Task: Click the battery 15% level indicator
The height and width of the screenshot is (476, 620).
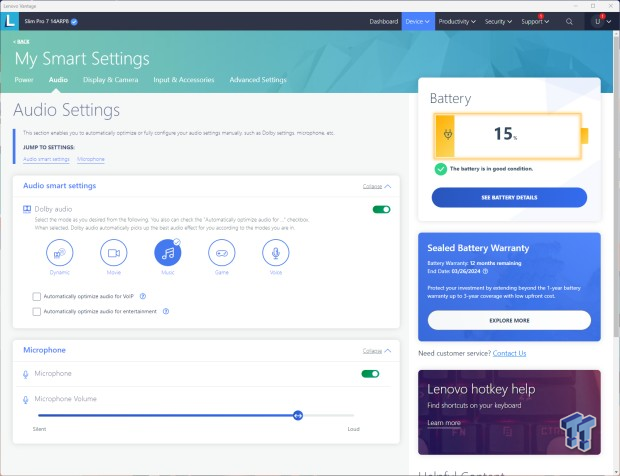Action: pos(508,136)
